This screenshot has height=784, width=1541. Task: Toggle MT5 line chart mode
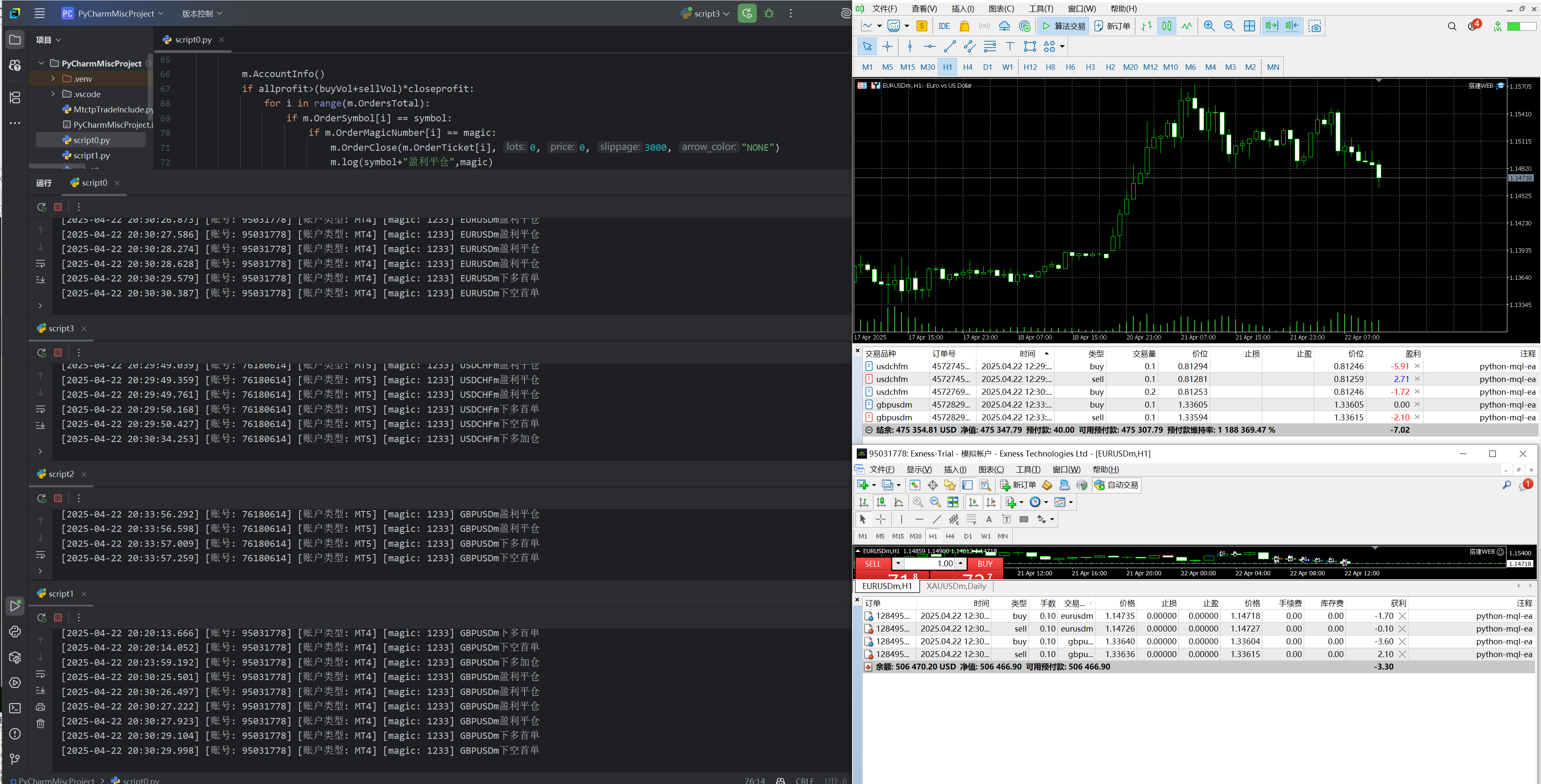pos(1187,26)
